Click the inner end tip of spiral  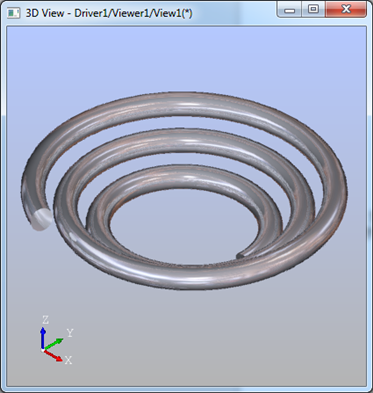click(x=241, y=256)
